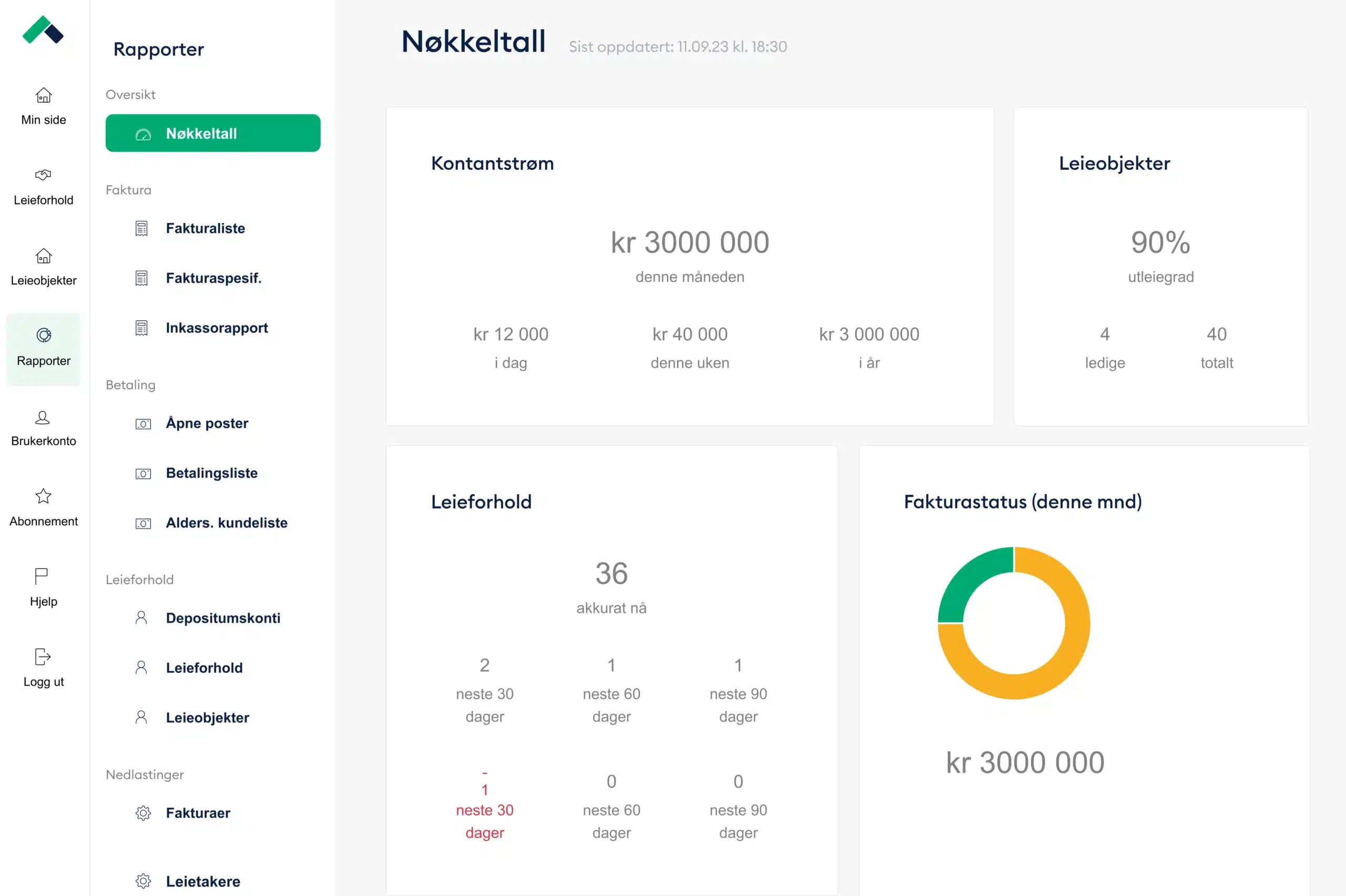Open Hjelp flag icon
The width and height of the screenshot is (1346, 896).
point(41,576)
